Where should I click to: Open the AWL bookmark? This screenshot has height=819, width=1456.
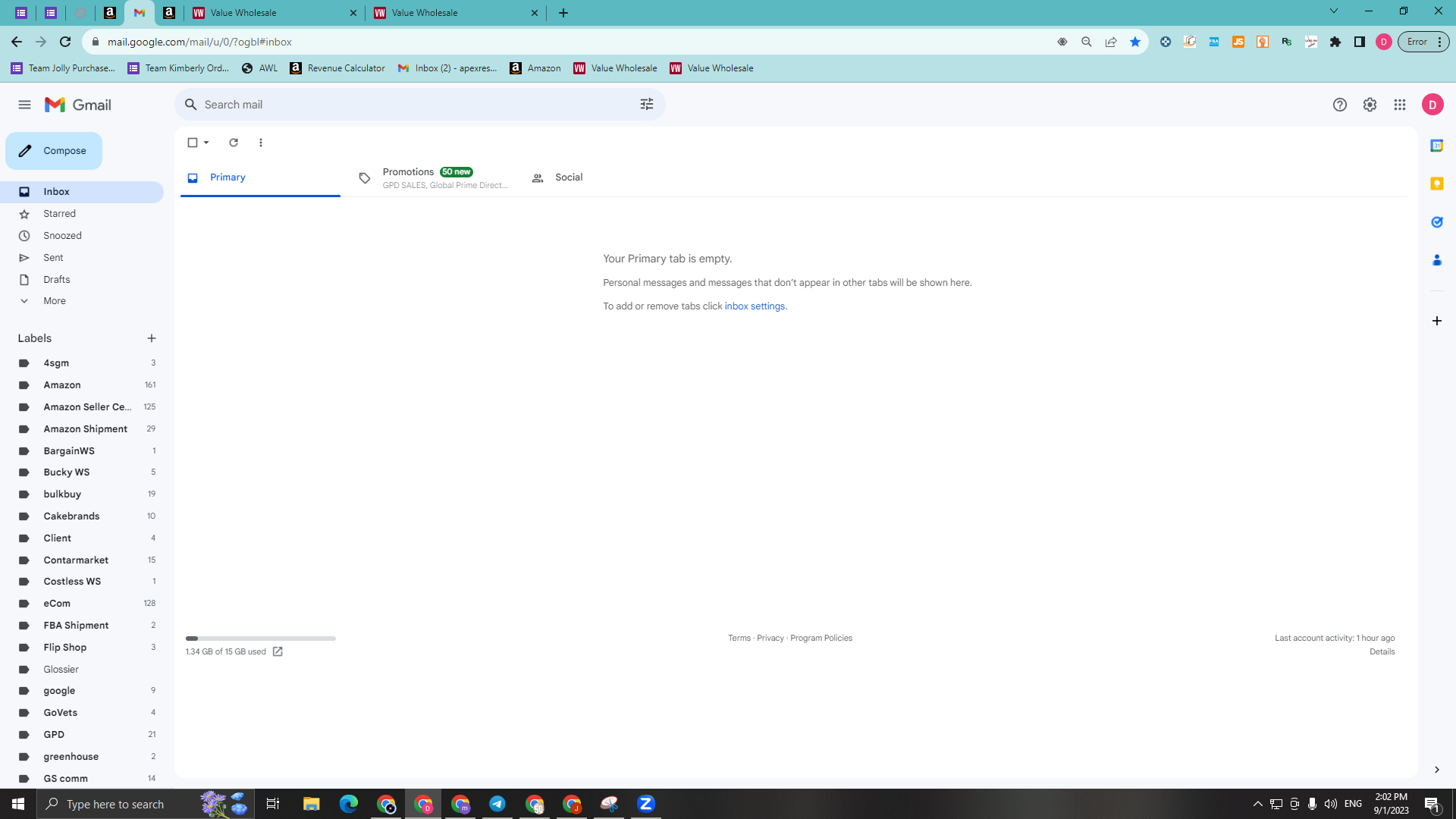260,68
